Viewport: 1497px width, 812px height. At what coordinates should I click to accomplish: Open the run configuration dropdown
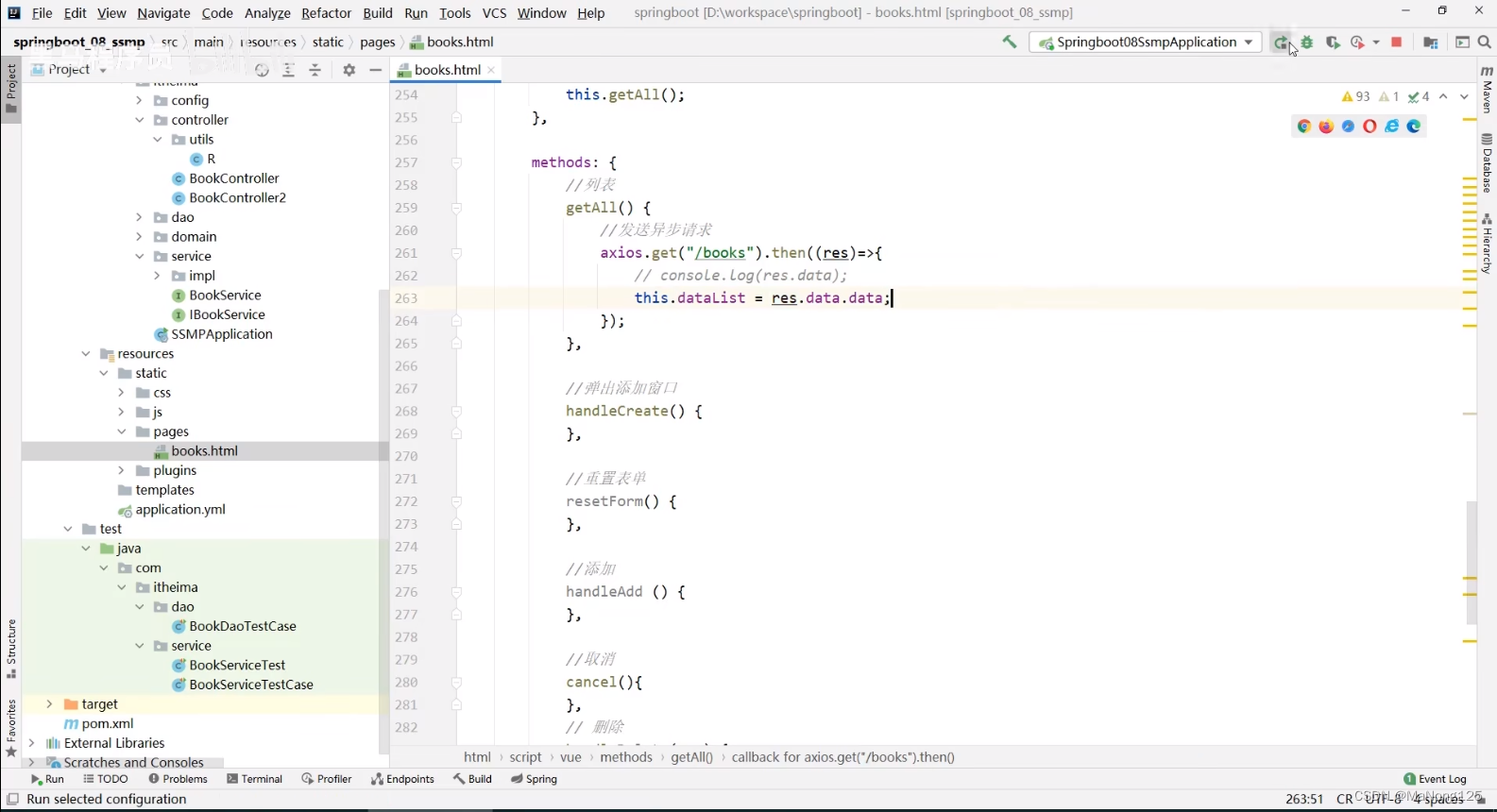(x=1145, y=42)
